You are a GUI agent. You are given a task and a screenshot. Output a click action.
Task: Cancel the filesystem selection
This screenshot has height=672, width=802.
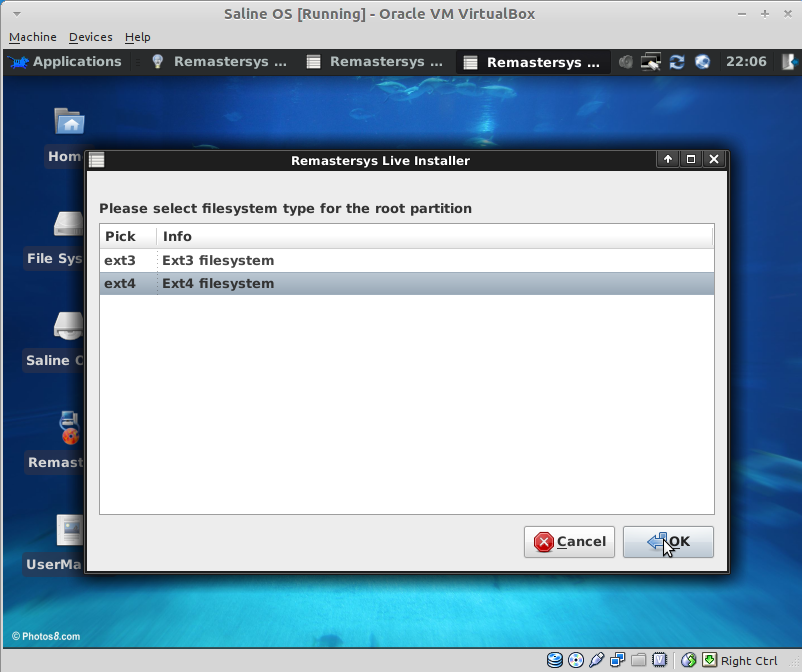pos(569,542)
